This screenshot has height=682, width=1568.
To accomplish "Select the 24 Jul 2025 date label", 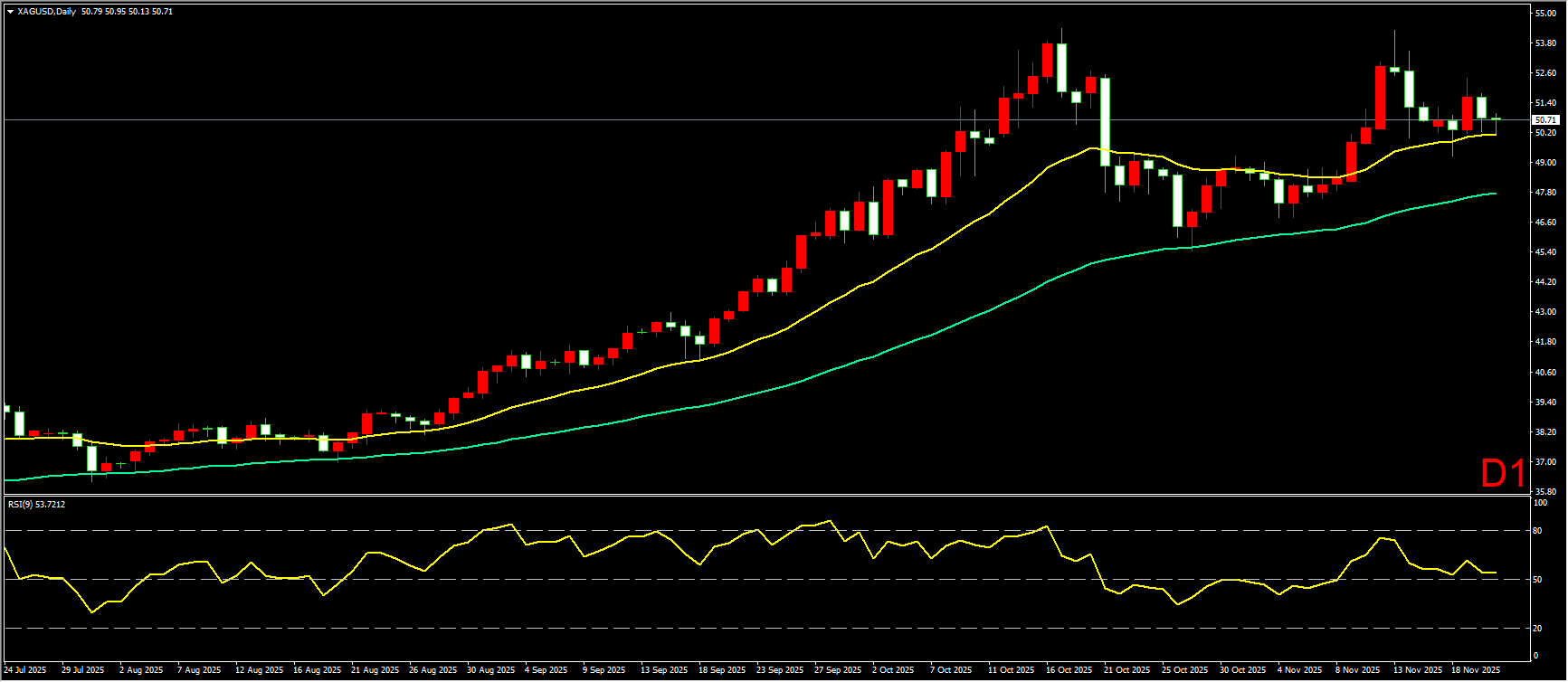I will 25,670.
